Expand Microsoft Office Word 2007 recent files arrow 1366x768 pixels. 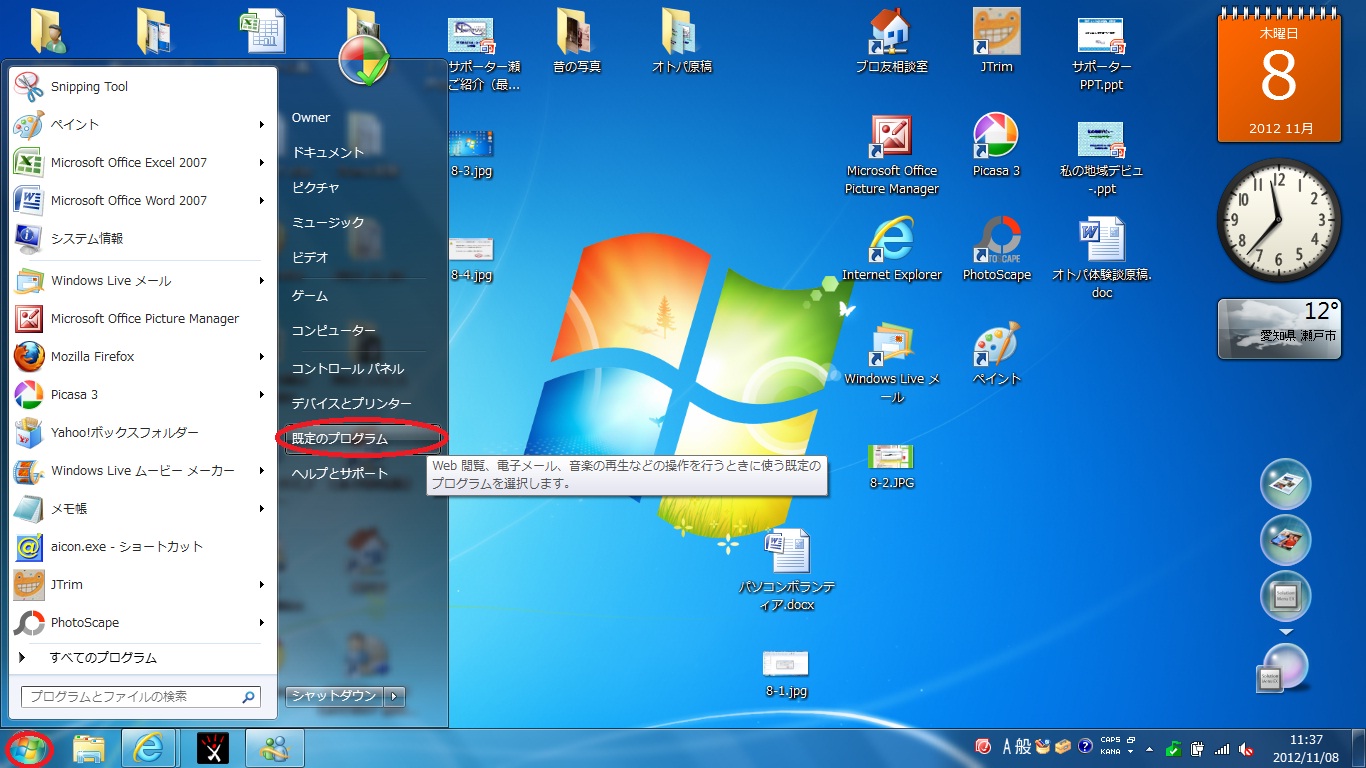pos(262,201)
